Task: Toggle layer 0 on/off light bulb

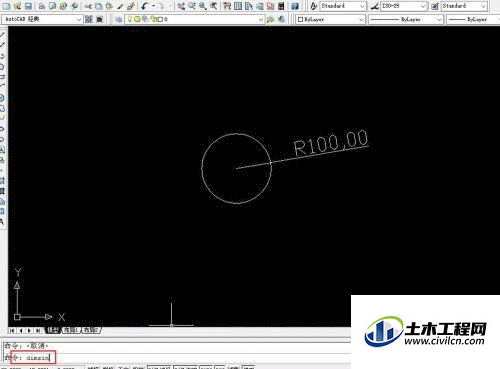Action: point(130,19)
